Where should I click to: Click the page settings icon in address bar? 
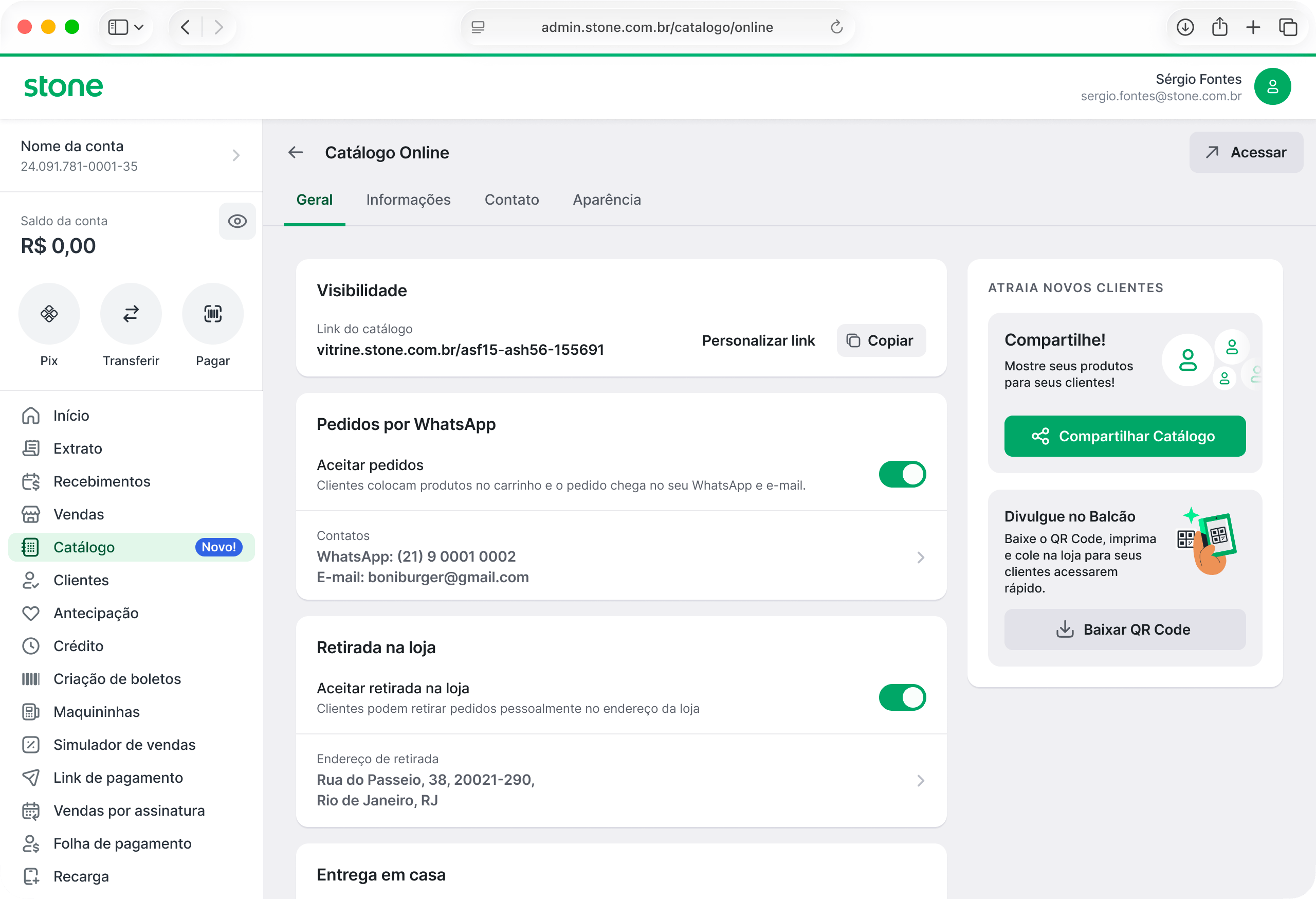(x=478, y=27)
